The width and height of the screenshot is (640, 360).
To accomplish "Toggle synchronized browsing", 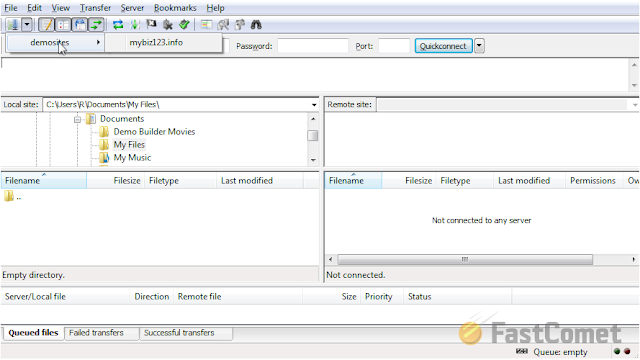I will point(240,25).
